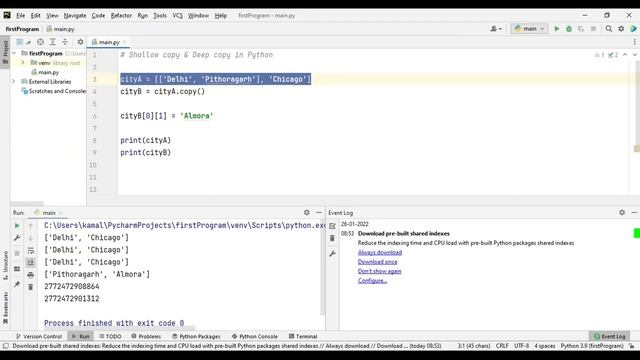The height and width of the screenshot is (360, 640).
Task: Open the Navigate menu
Action: (75, 16)
